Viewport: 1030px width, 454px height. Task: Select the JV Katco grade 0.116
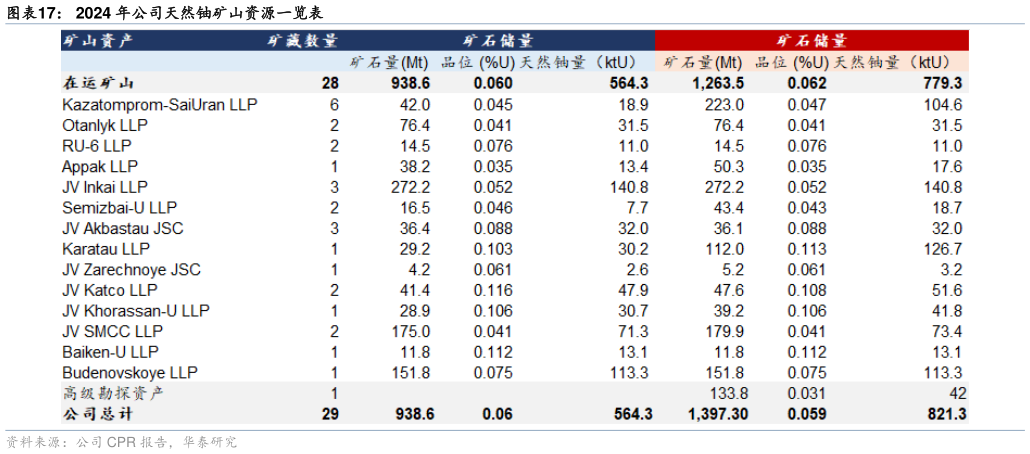click(493, 290)
